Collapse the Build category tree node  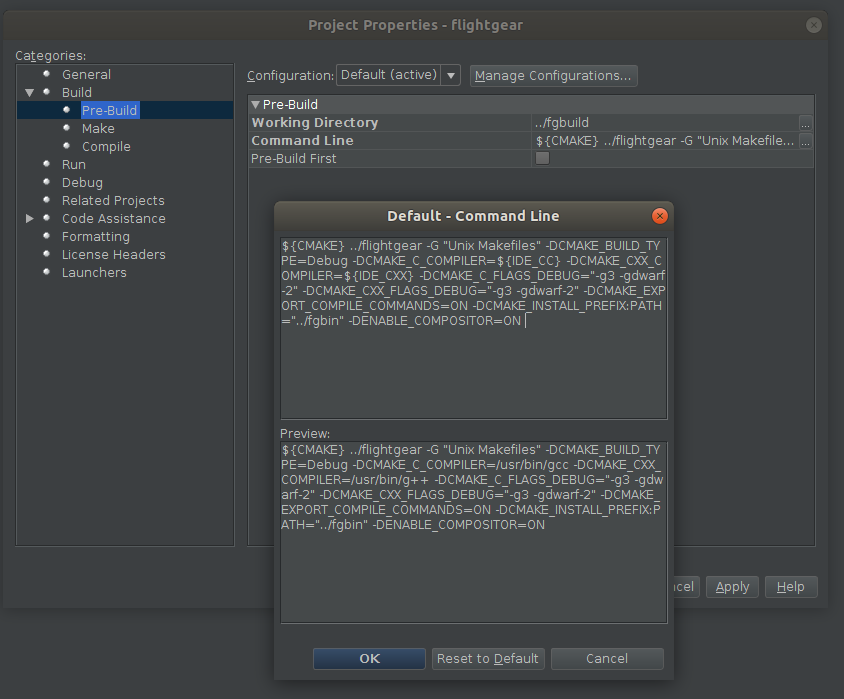pyautogui.click(x=30, y=93)
